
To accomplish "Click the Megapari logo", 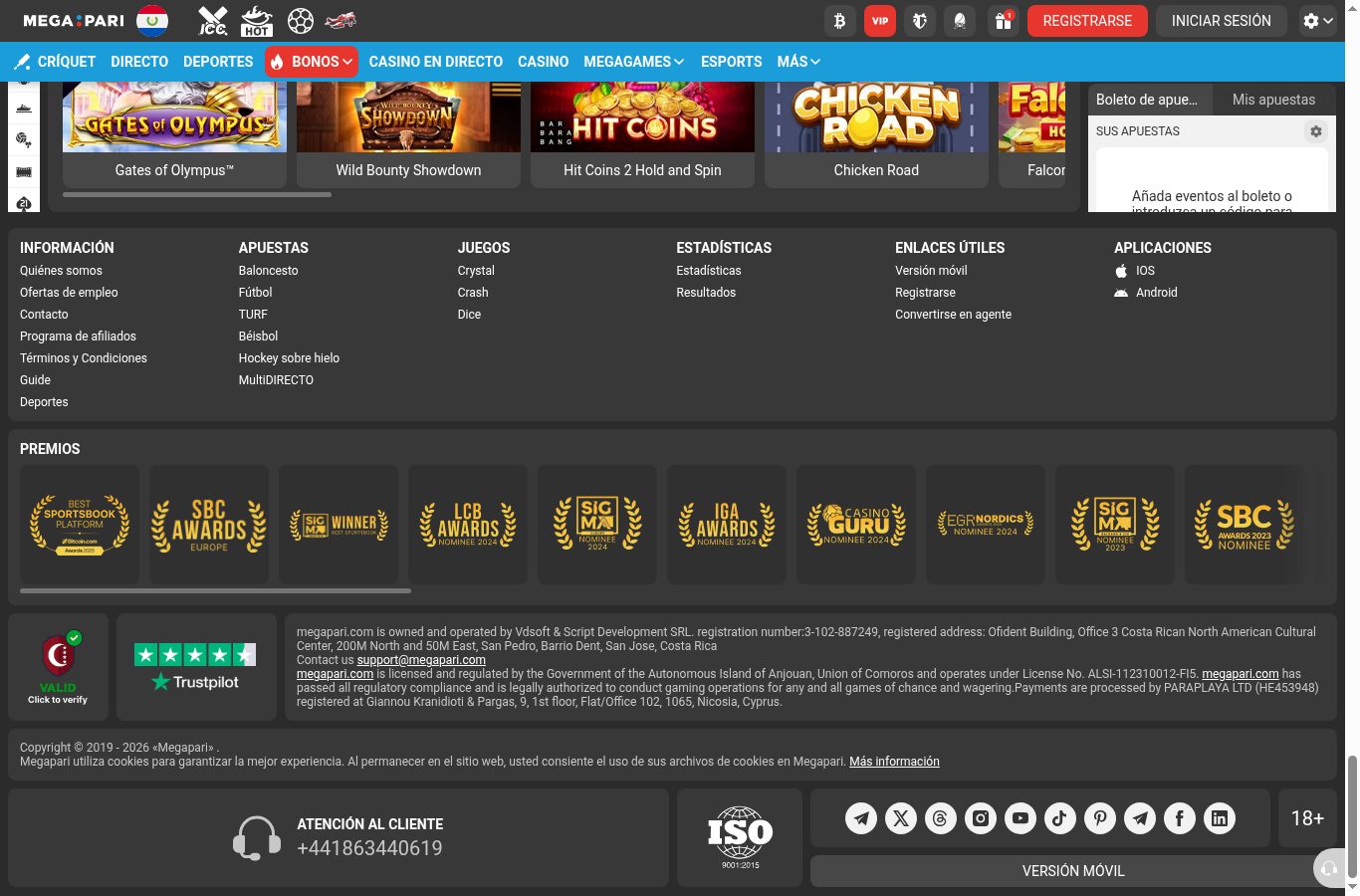I will coord(74,21).
